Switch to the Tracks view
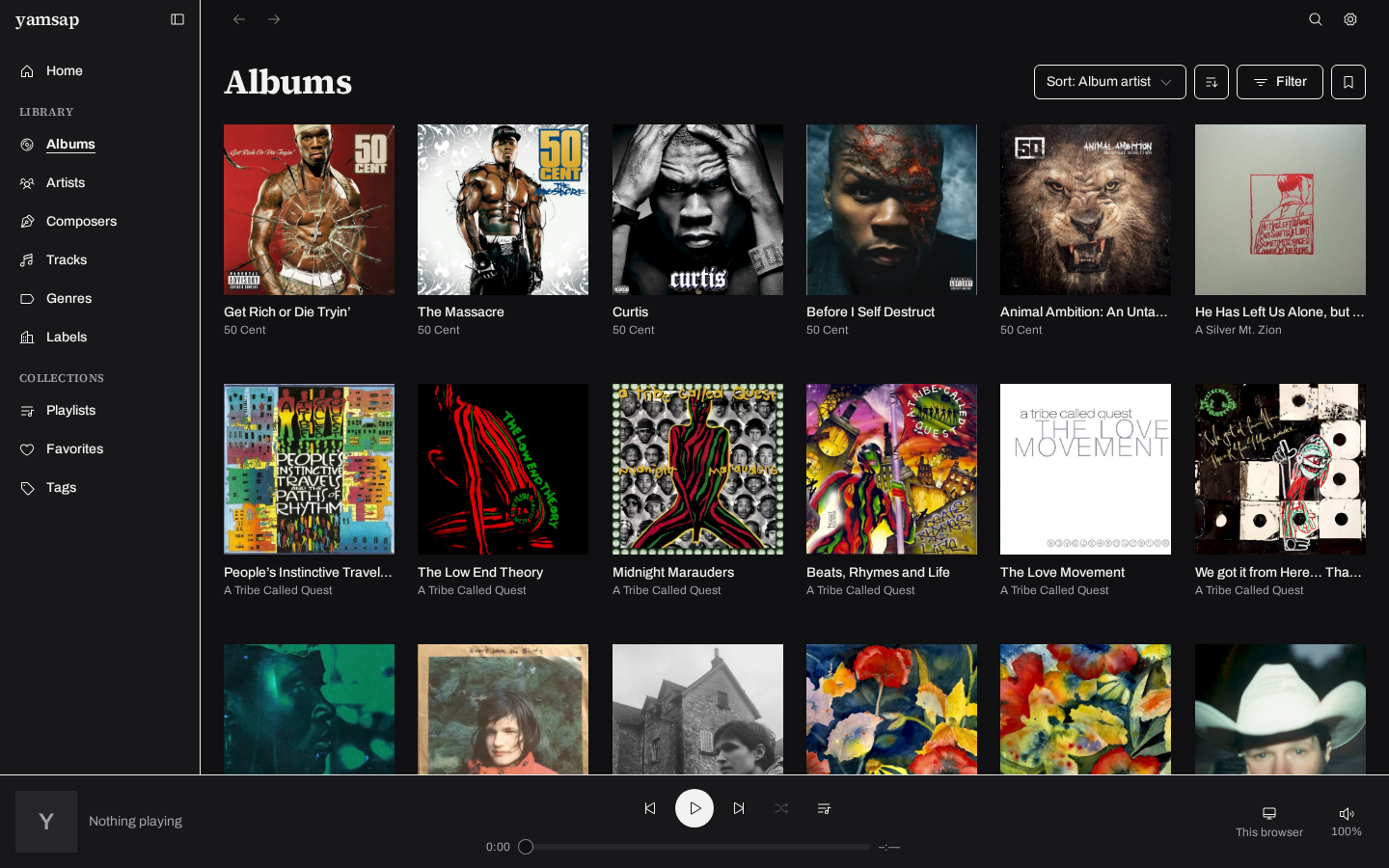Screen dimensions: 1389x868 pyautogui.click(x=67, y=260)
